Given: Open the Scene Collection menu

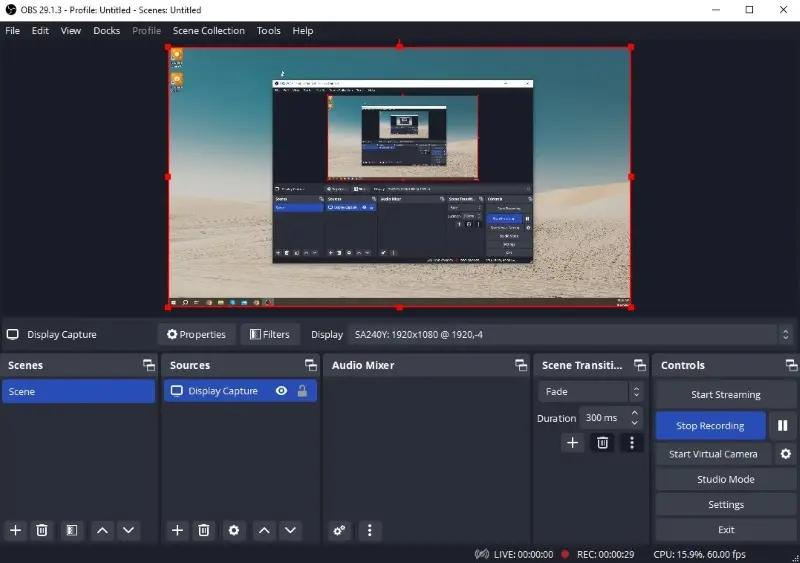Looking at the screenshot, I should 209,31.
